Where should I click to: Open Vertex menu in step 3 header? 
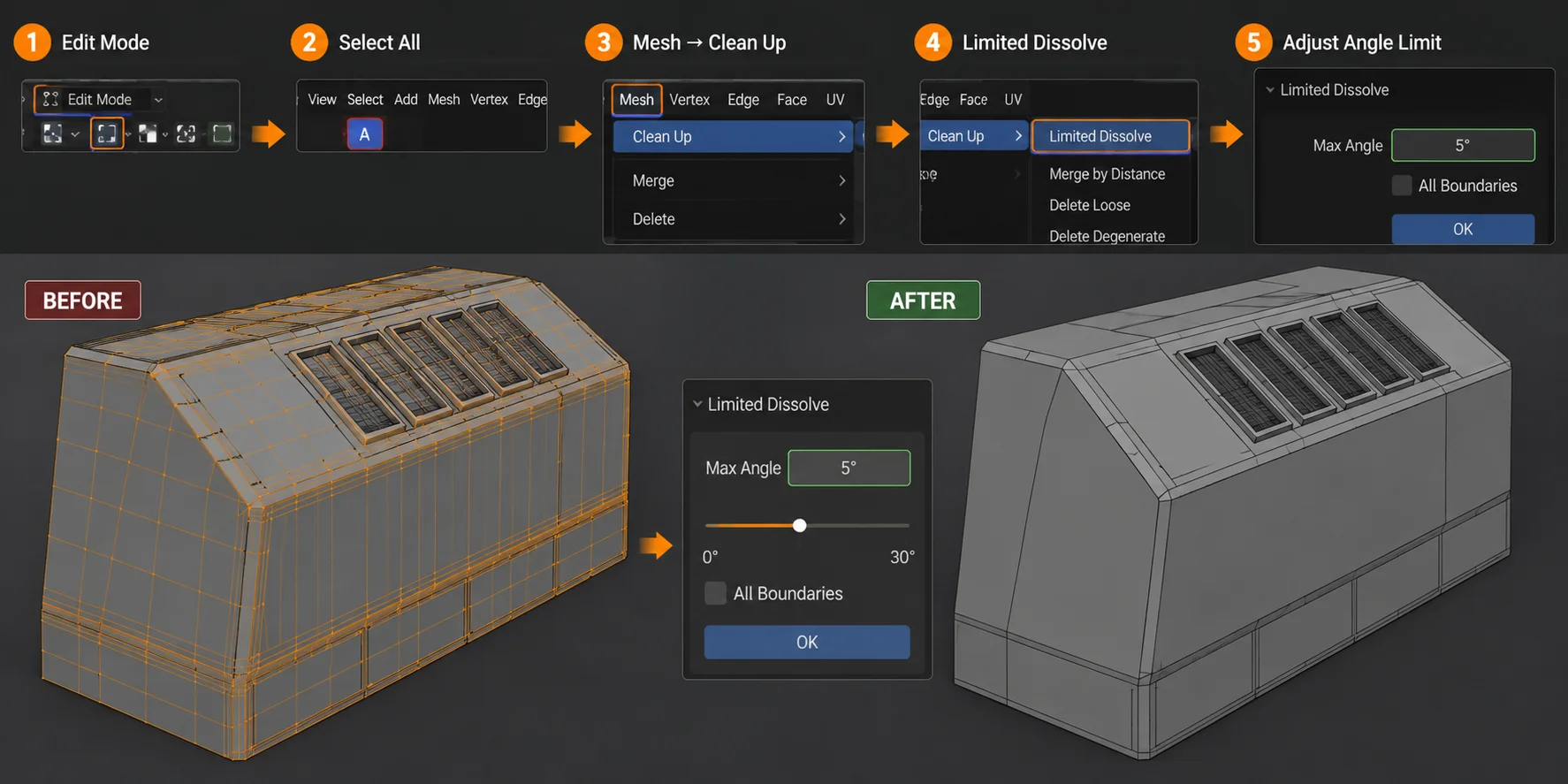689,100
